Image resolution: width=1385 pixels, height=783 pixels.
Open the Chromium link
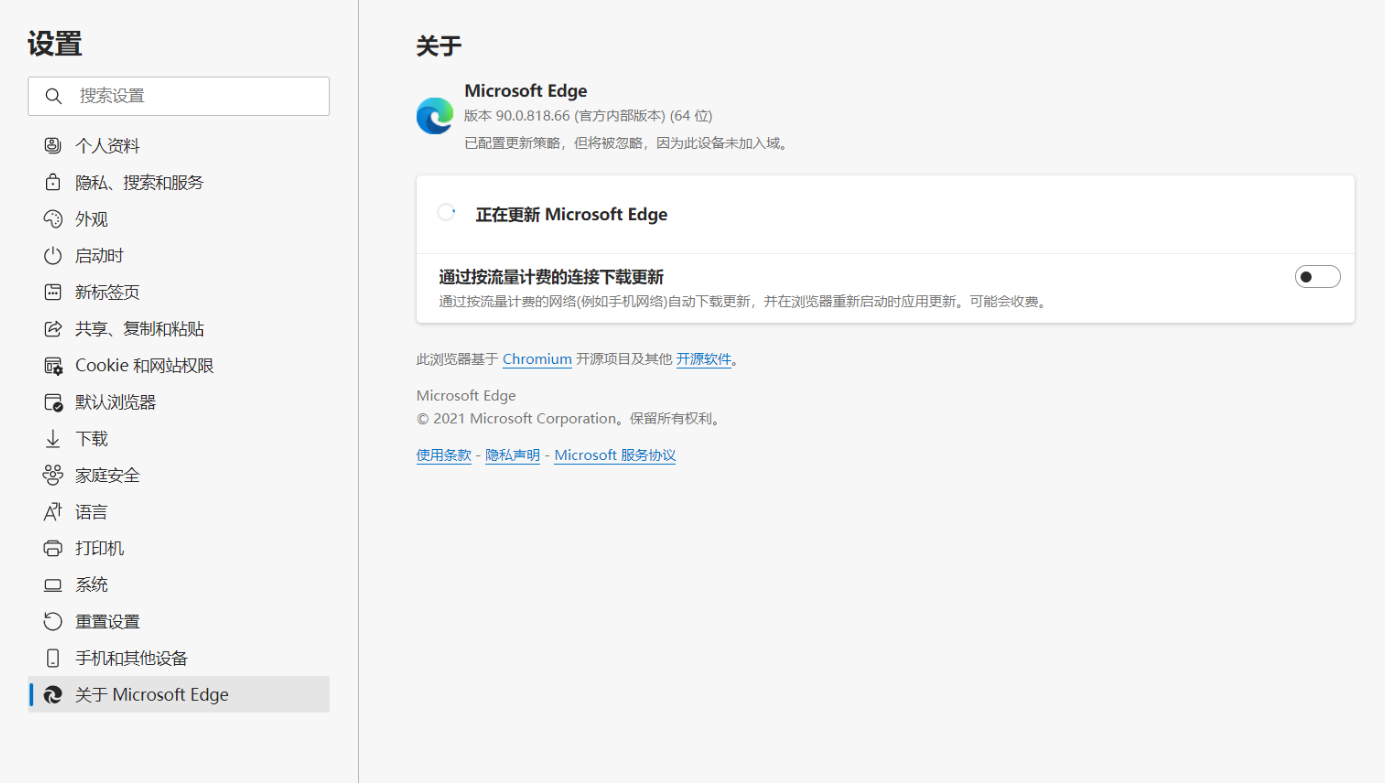tap(537, 359)
